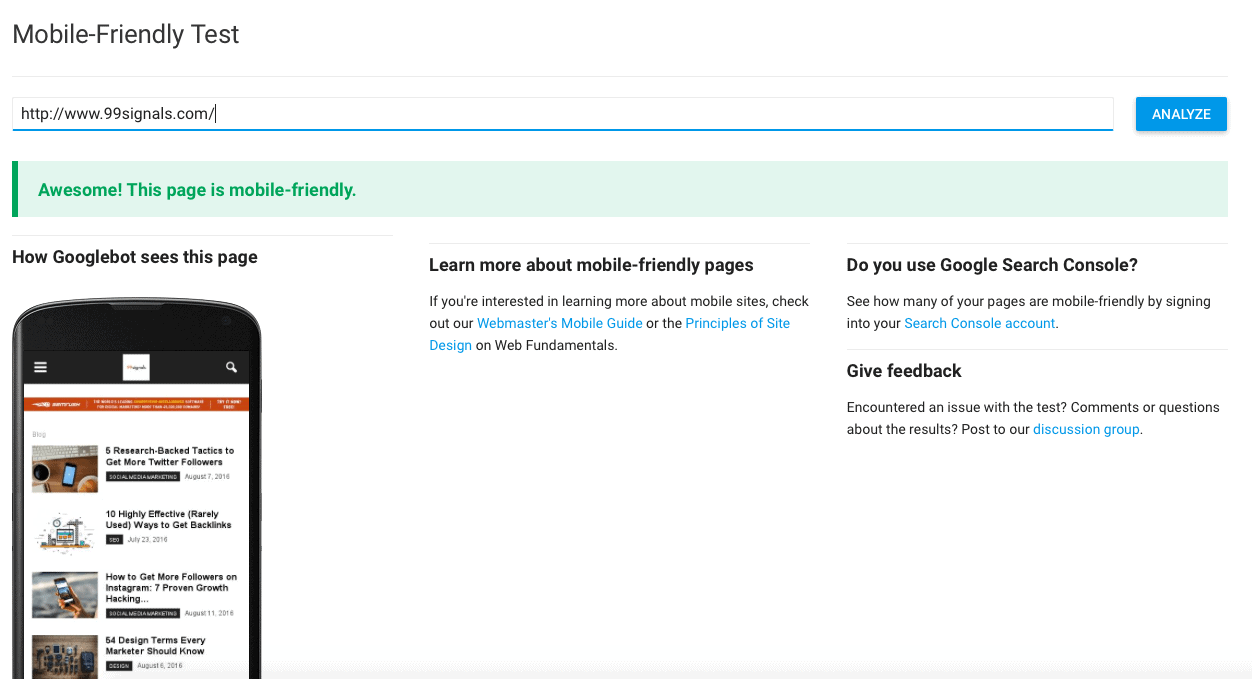
Task: Open the hamburger menu in phone preview
Action: (41, 367)
